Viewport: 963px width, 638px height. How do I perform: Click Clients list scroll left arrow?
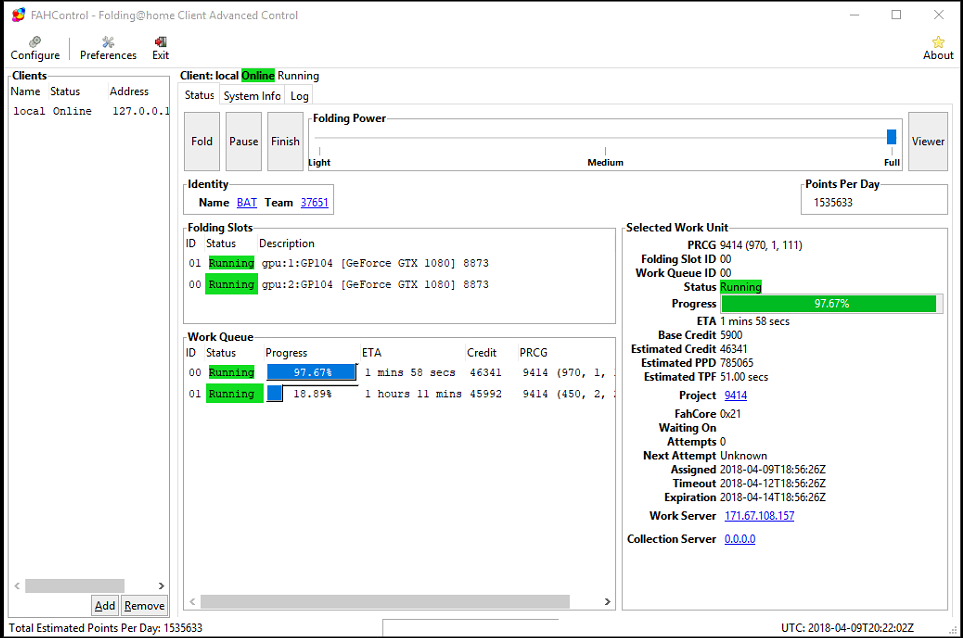click(17, 586)
